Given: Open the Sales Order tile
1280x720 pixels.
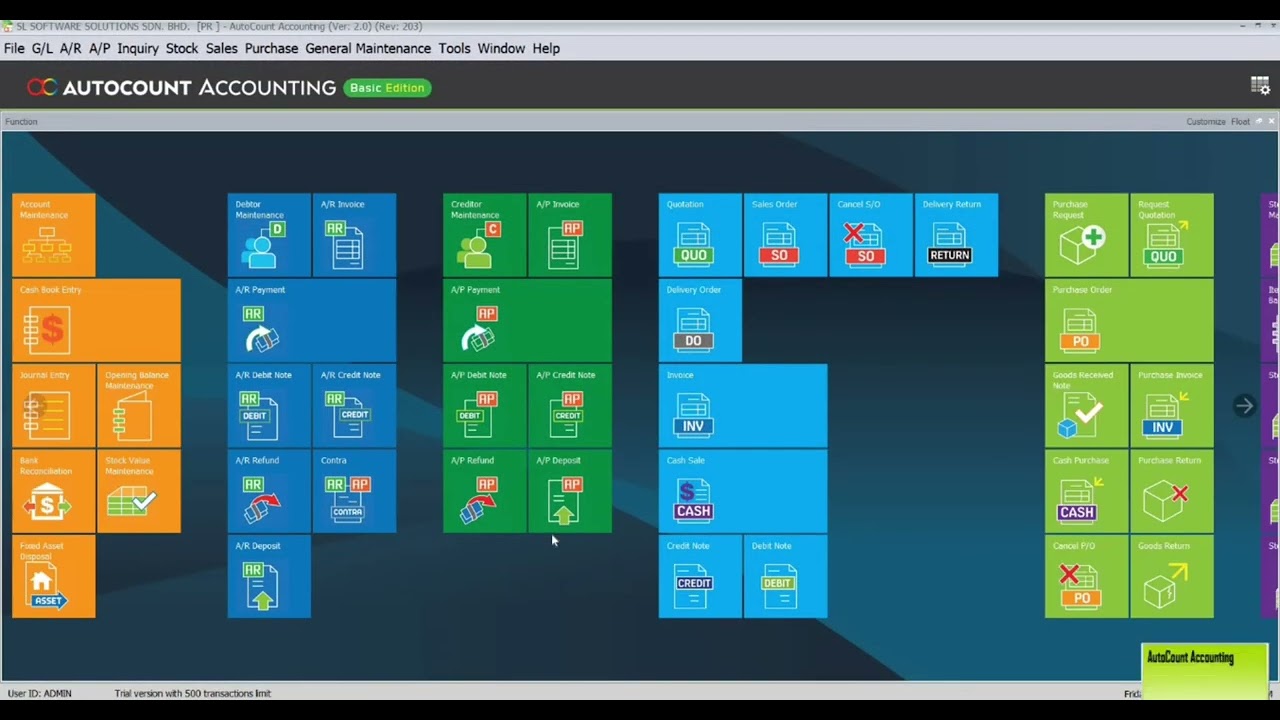Looking at the screenshot, I should point(785,235).
